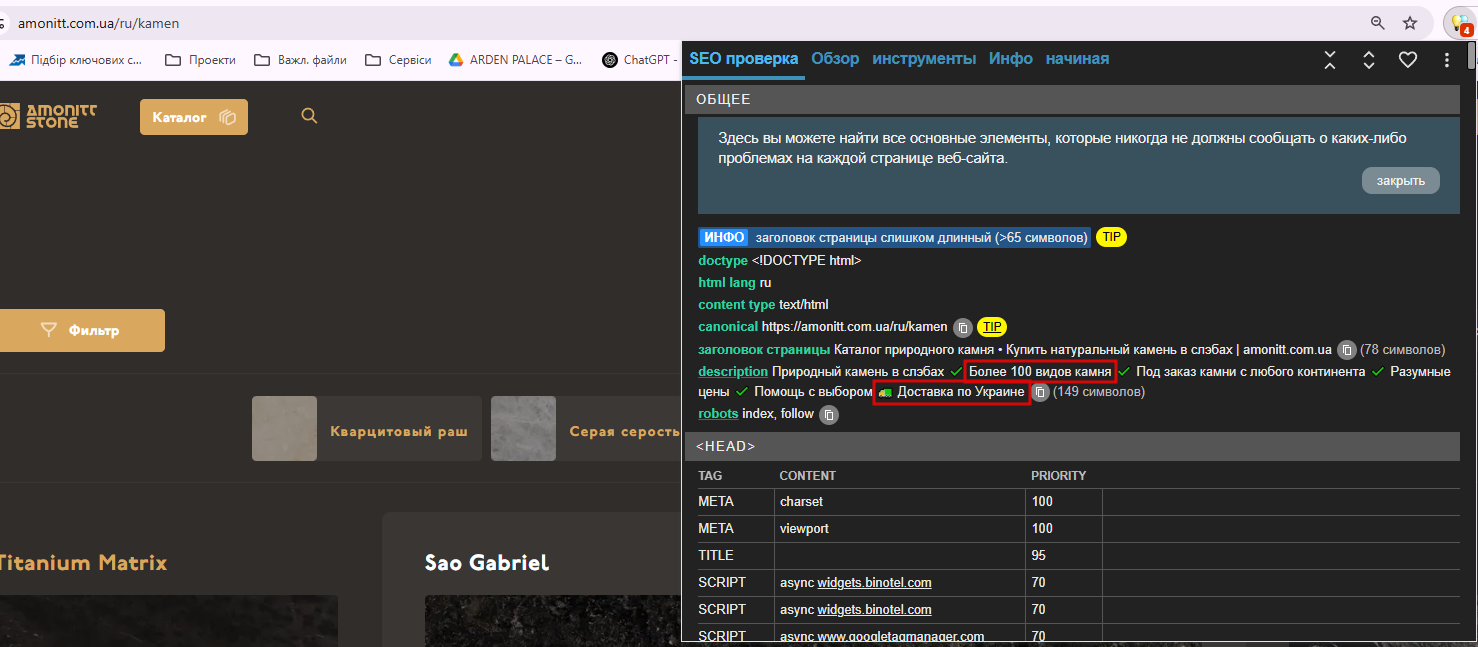Click the description link label
Image resolution: width=1478 pixels, height=647 pixels.
(733, 372)
